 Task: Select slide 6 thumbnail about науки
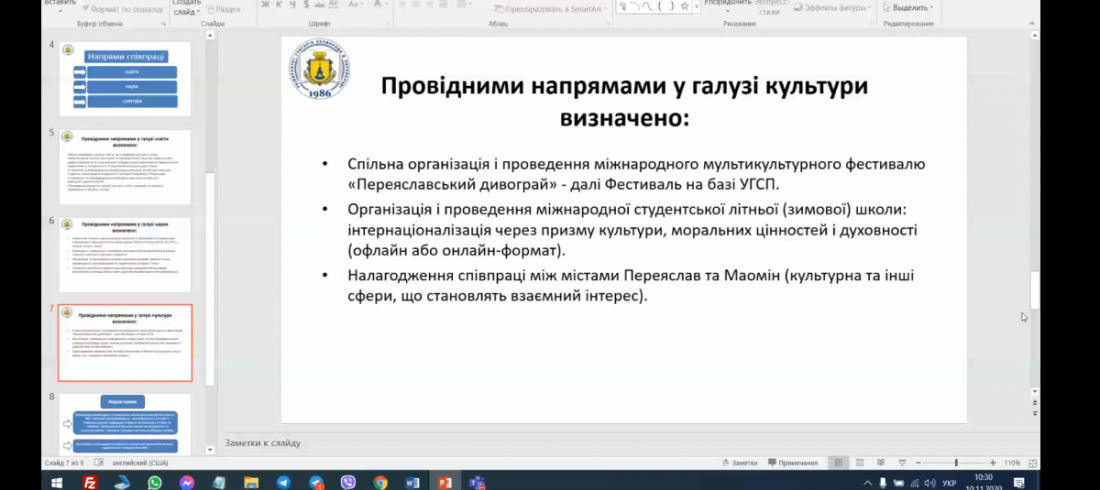coord(125,255)
